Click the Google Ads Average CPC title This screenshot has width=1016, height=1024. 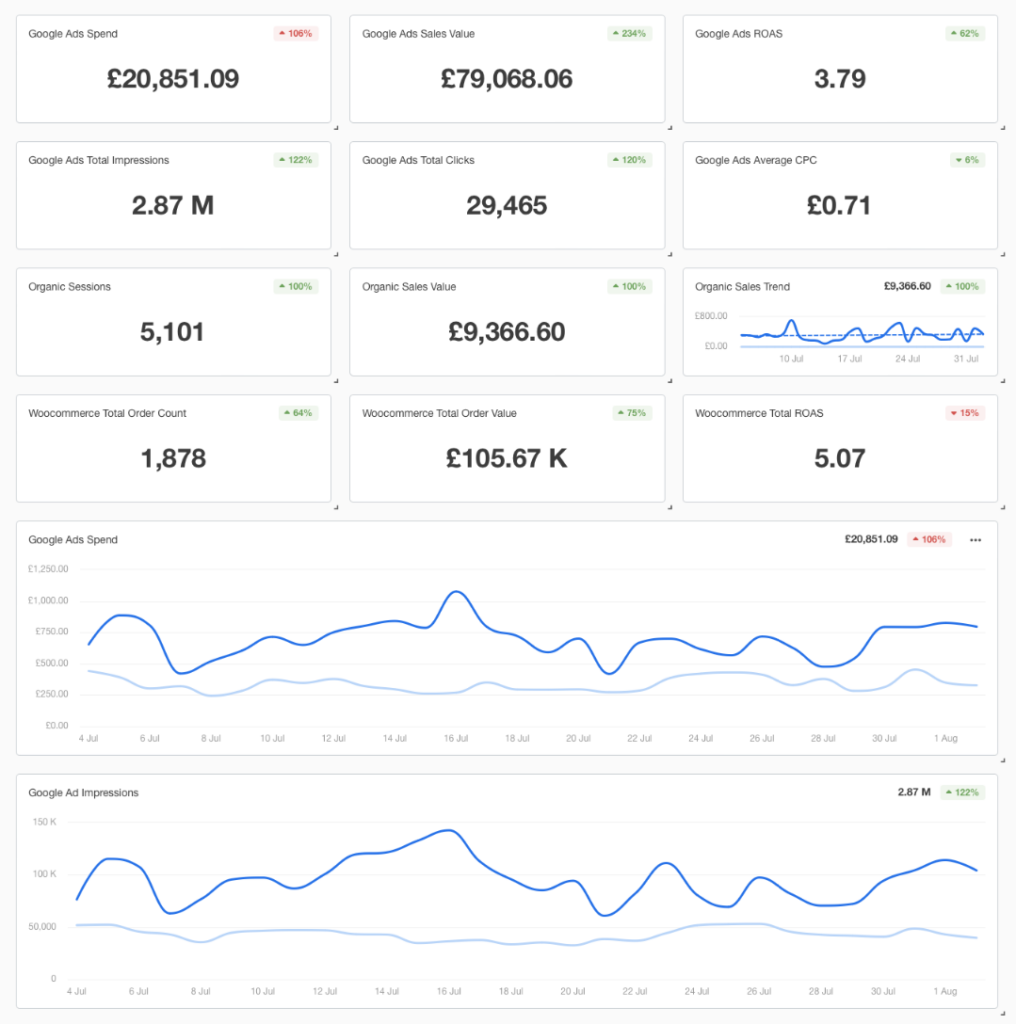755,161
